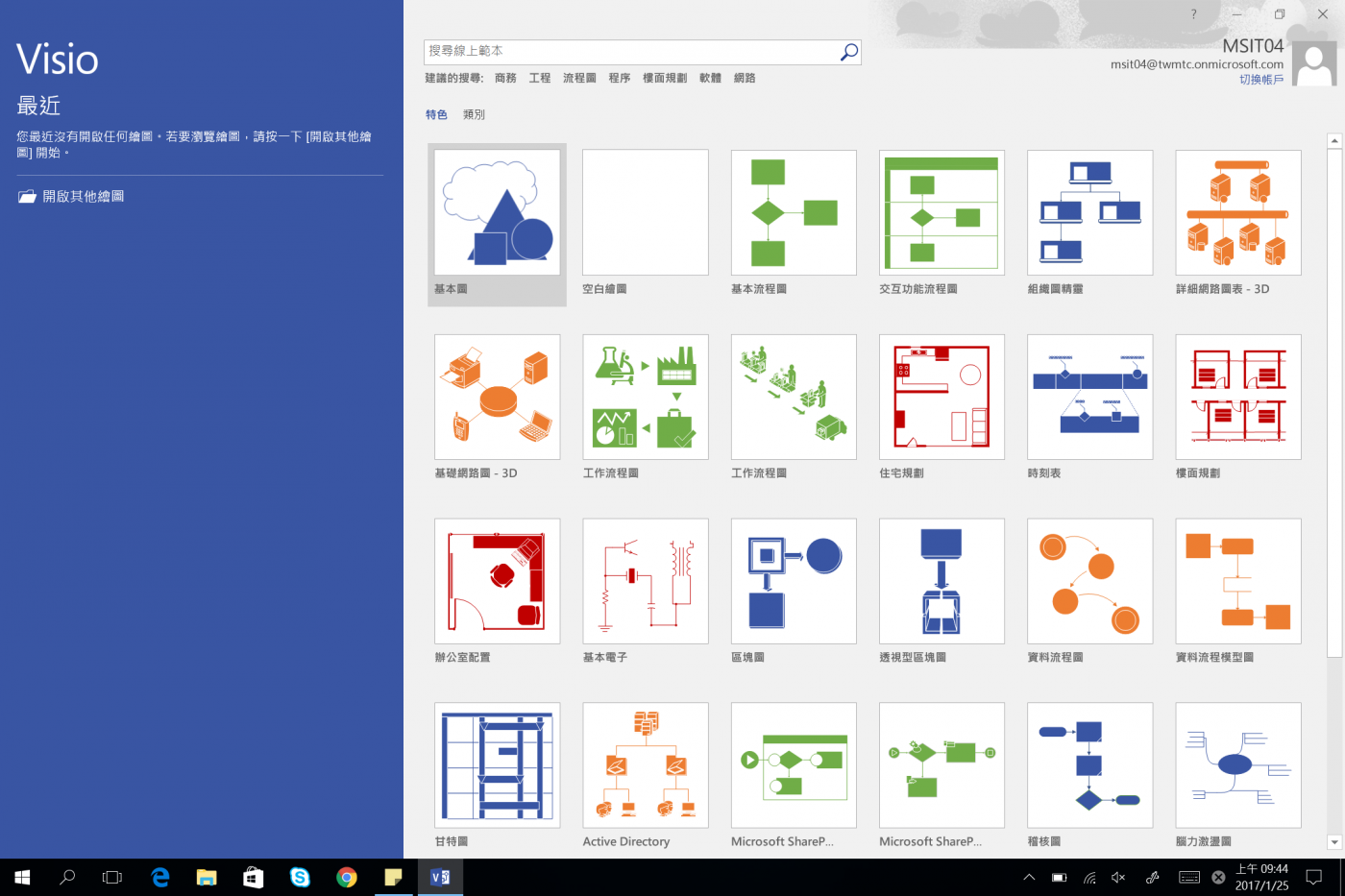This screenshot has width=1345, height=896.
Task: Select the 腦力激盪圖 brainstorming template
Action: (1238, 765)
